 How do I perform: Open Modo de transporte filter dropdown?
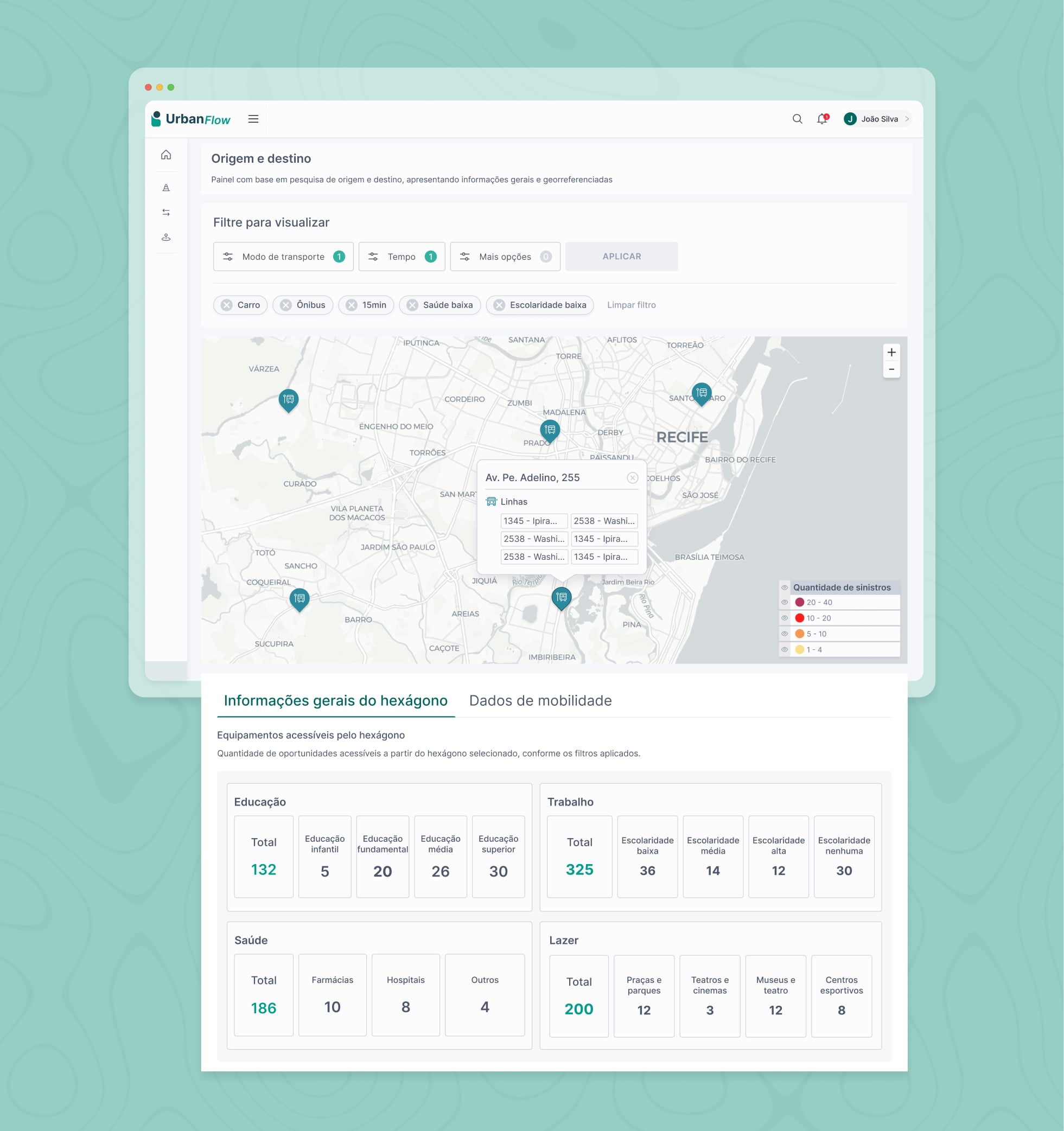point(283,257)
